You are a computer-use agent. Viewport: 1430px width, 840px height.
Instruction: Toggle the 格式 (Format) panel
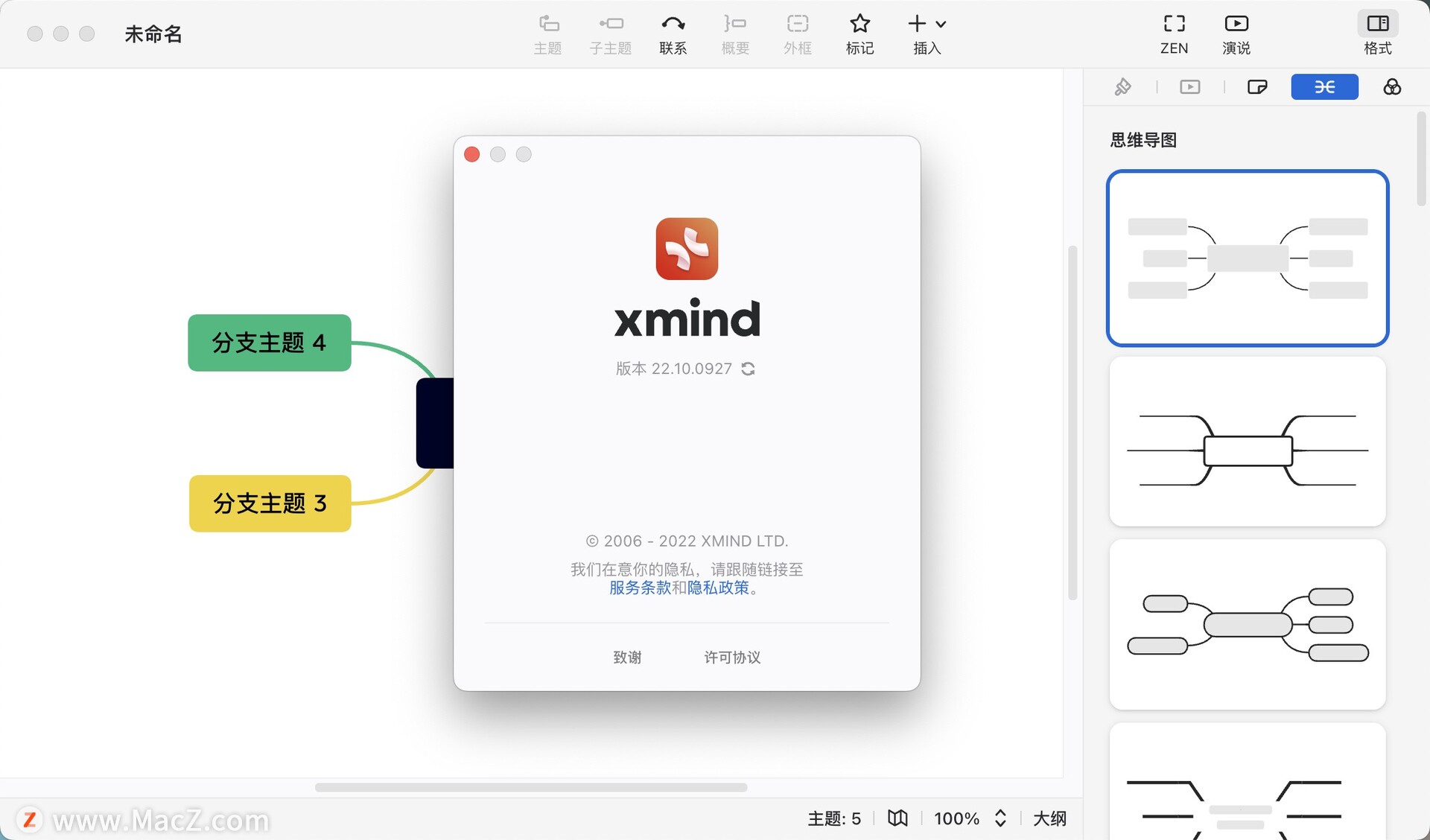(x=1378, y=34)
